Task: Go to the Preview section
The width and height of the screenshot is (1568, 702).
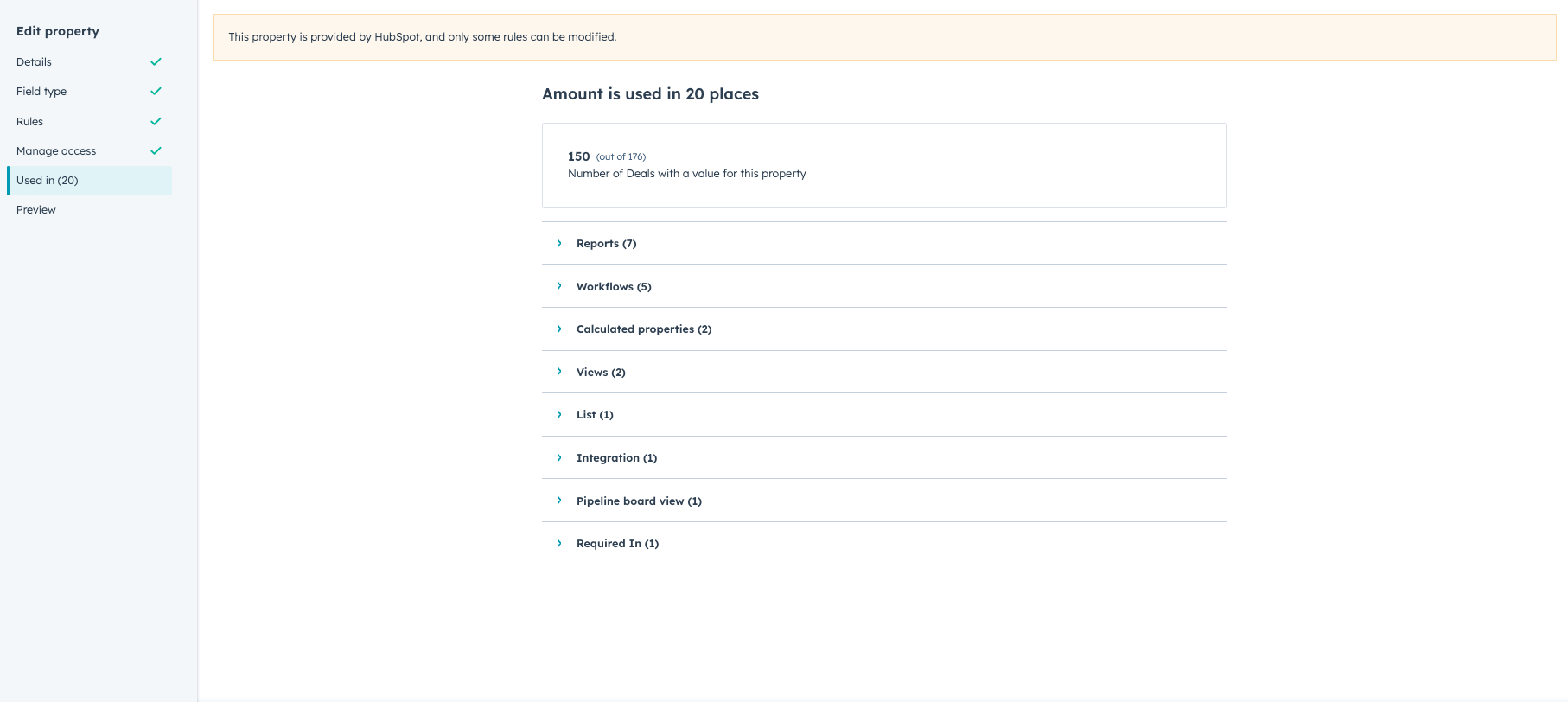Action: click(35, 209)
